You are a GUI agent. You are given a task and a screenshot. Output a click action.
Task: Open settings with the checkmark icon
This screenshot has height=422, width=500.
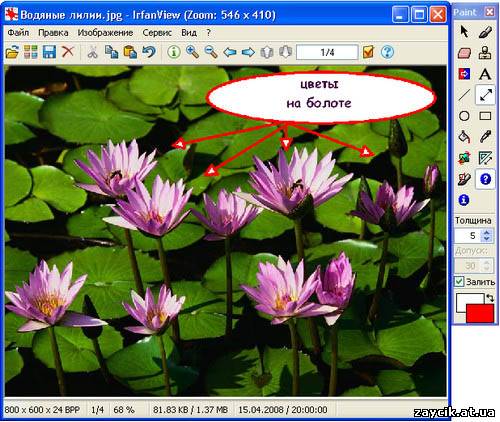point(368,52)
